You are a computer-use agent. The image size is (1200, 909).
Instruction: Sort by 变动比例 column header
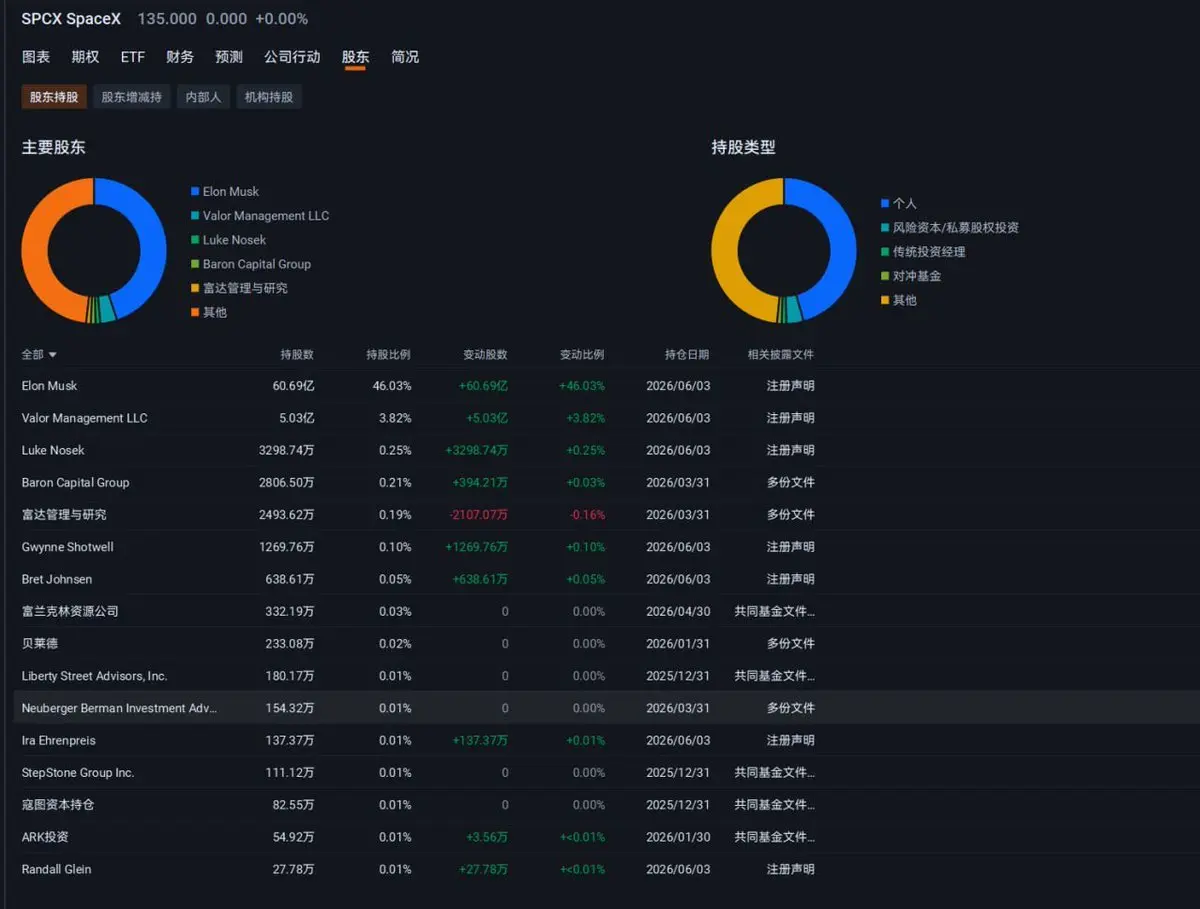coord(582,355)
